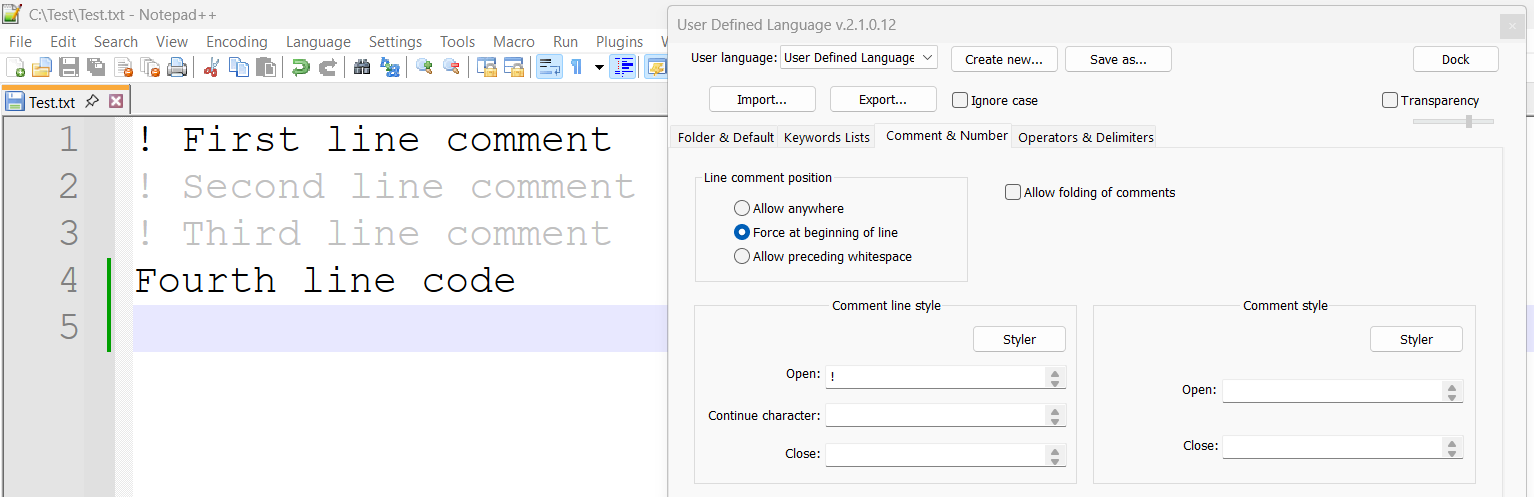
Task: Click the Create new... button
Action: [x=1004, y=59]
